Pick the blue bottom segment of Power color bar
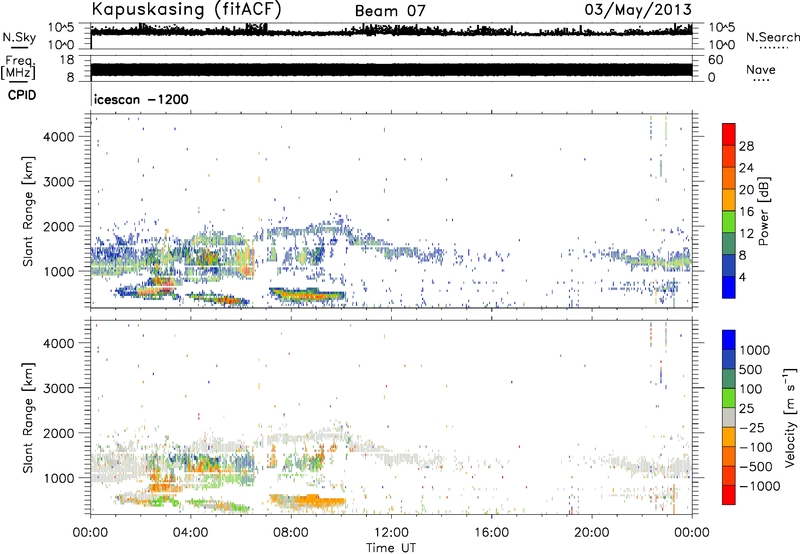This screenshot has width=800, height=554. (729, 287)
